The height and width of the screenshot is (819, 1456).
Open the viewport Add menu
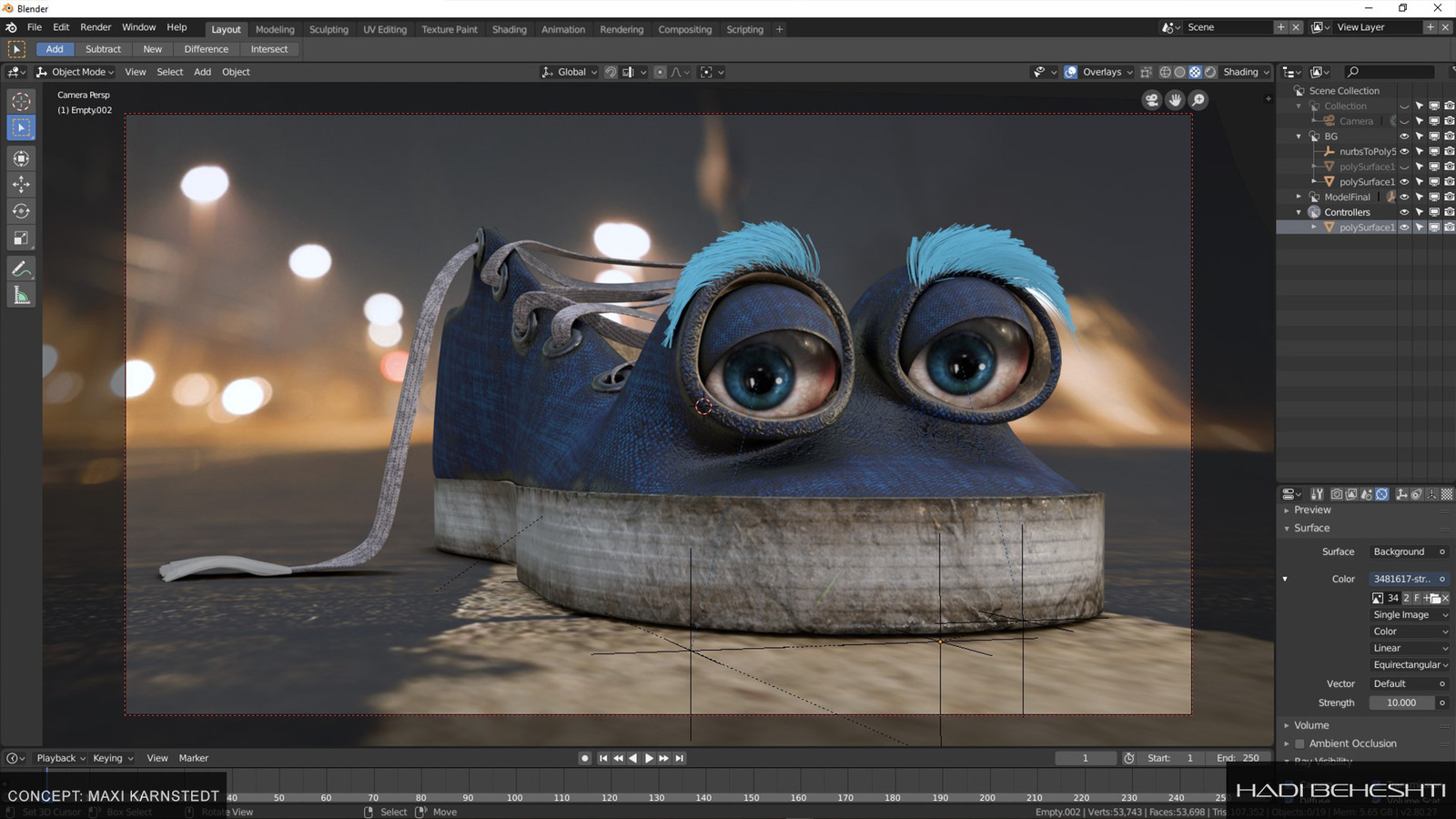tap(202, 72)
